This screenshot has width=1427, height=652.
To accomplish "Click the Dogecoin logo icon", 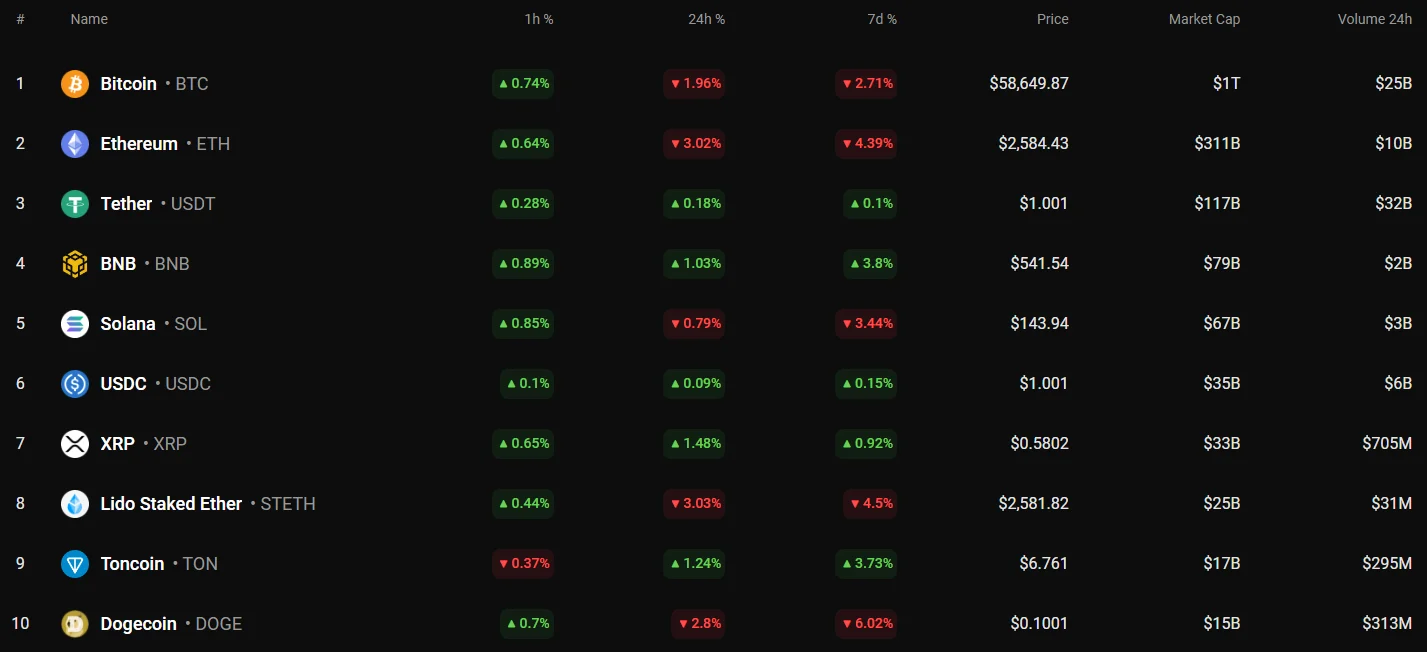I will (75, 624).
